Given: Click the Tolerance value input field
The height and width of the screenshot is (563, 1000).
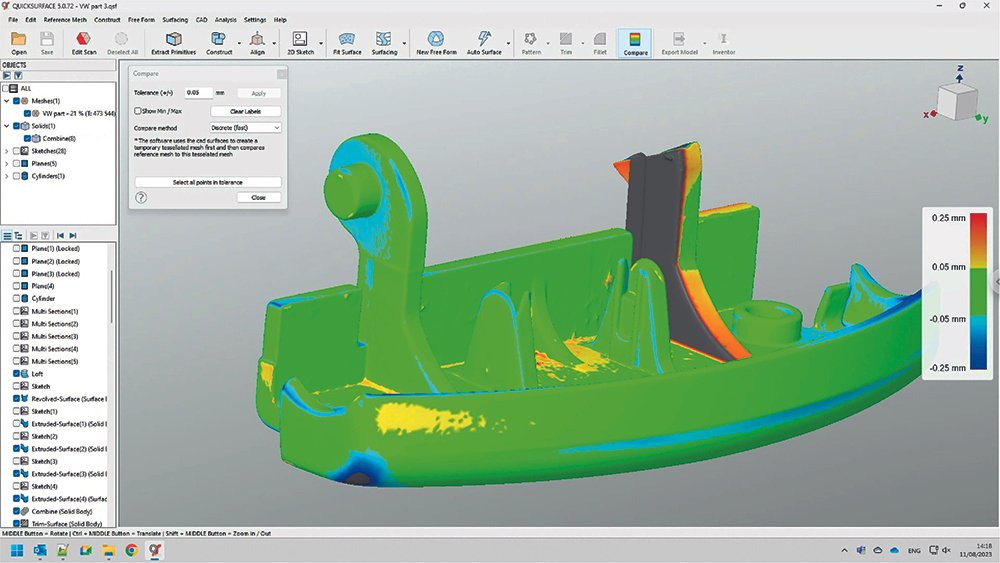Looking at the screenshot, I should (x=198, y=92).
